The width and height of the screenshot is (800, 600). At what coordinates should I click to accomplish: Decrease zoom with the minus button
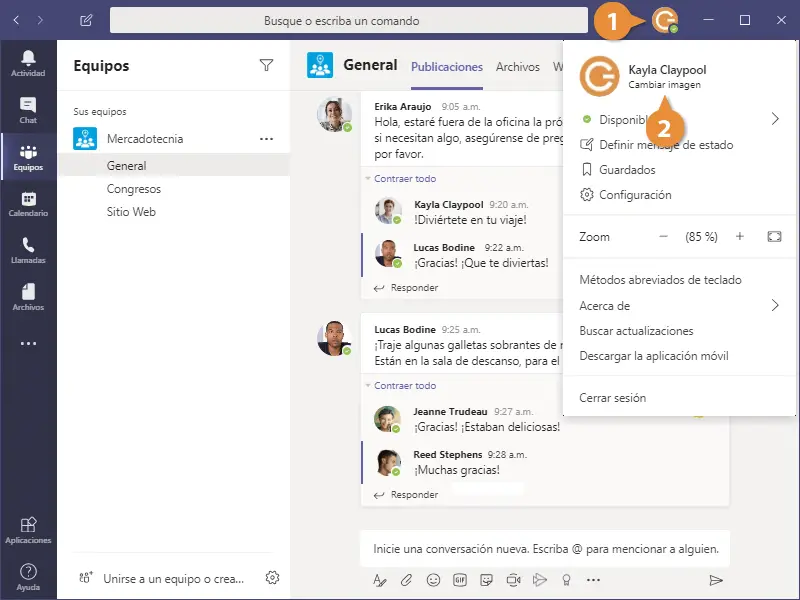[663, 237]
